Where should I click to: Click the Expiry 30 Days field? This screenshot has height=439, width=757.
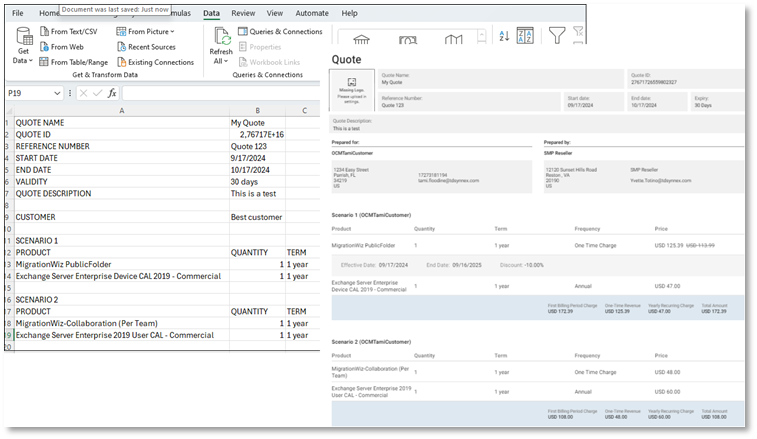pos(717,101)
